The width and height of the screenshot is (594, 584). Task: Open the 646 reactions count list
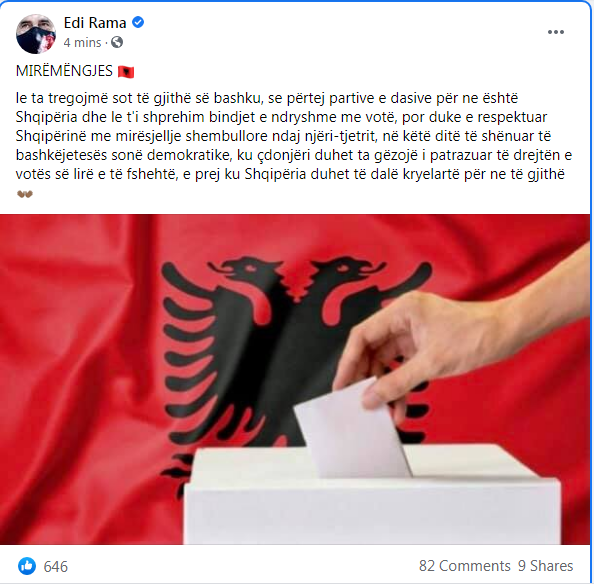tap(56, 567)
